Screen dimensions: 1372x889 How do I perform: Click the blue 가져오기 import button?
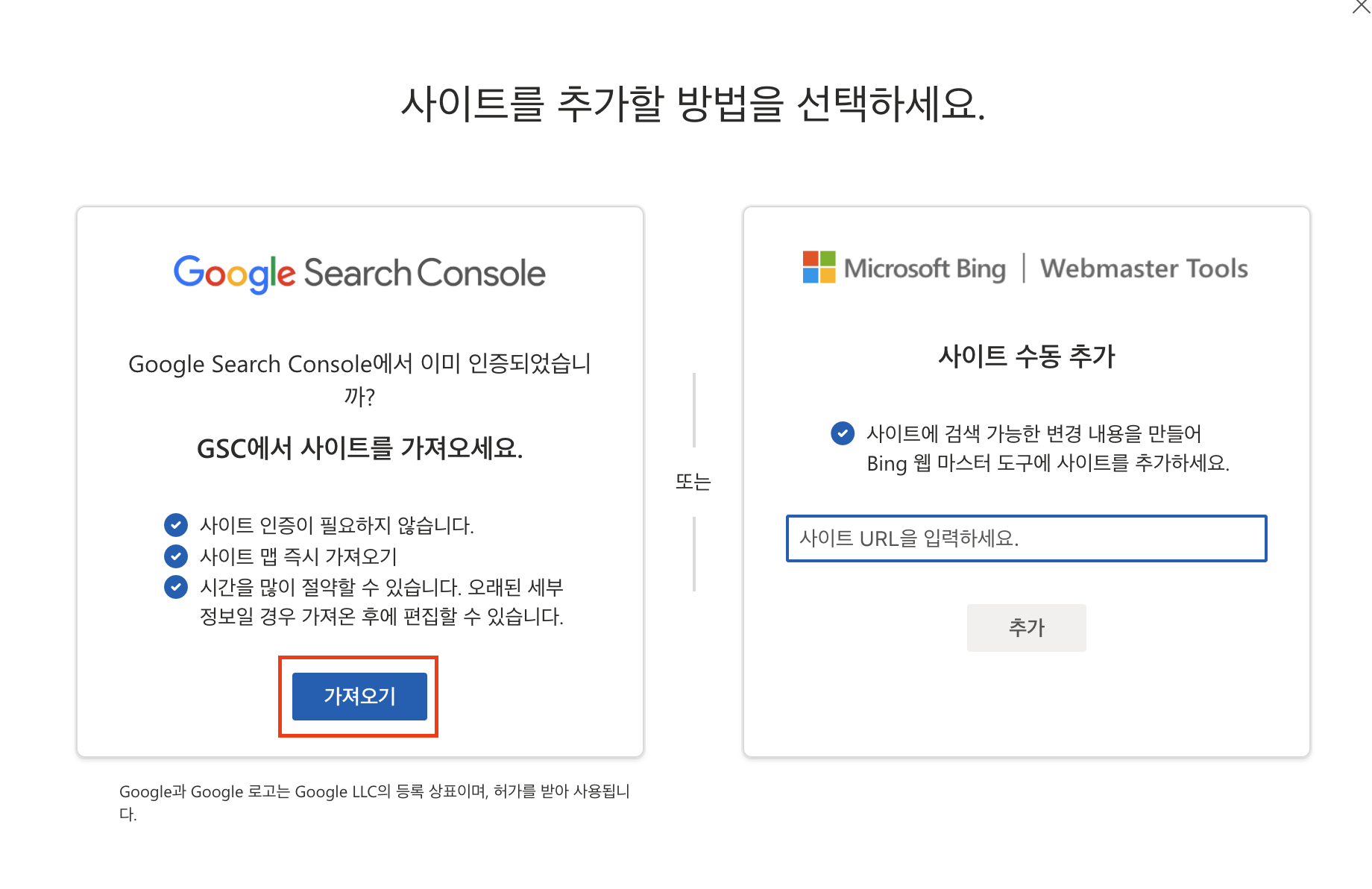tap(359, 697)
